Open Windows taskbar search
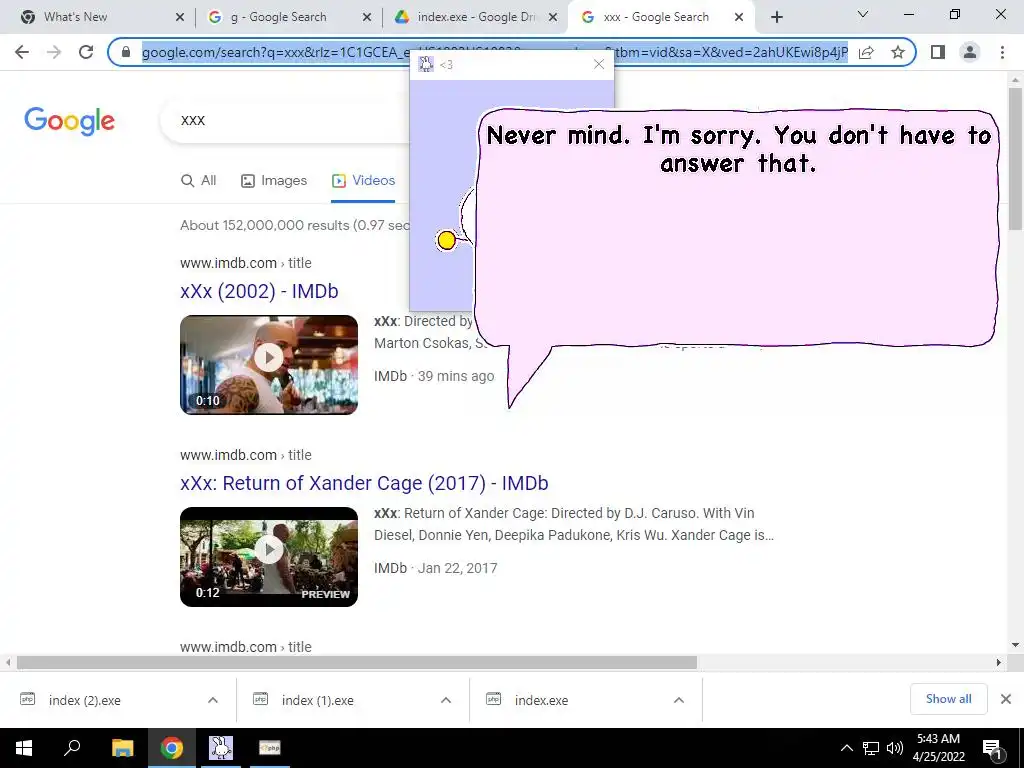This screenshot has height=768, width=1024. (x=72, y=748)
